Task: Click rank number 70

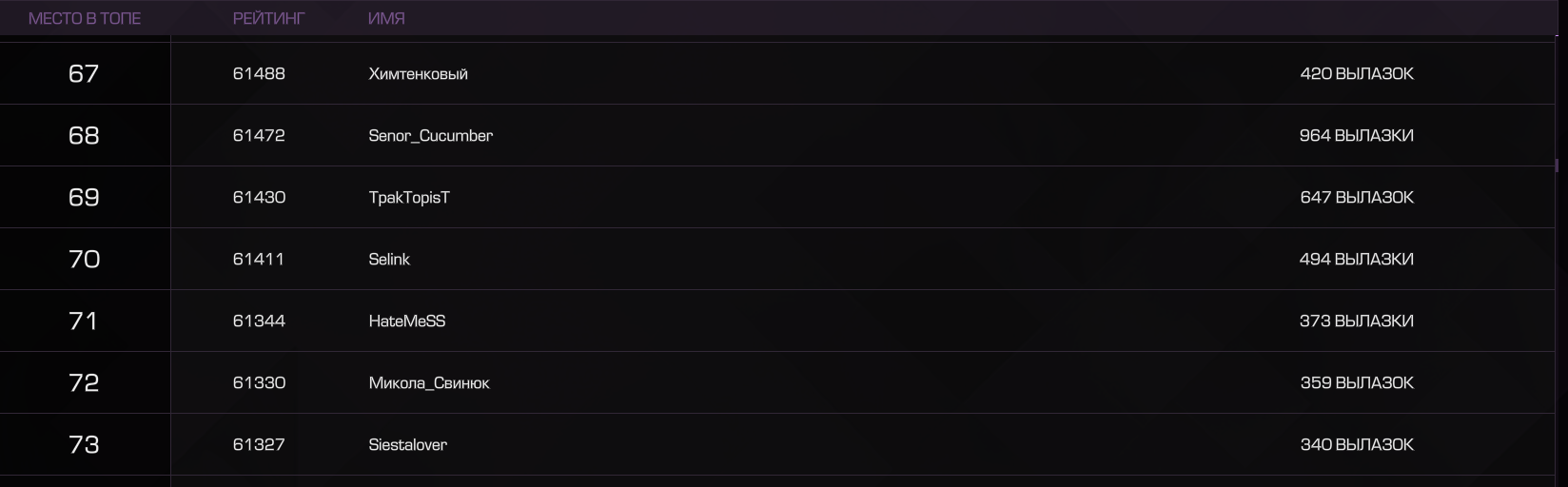Action: tap(84, 260)
